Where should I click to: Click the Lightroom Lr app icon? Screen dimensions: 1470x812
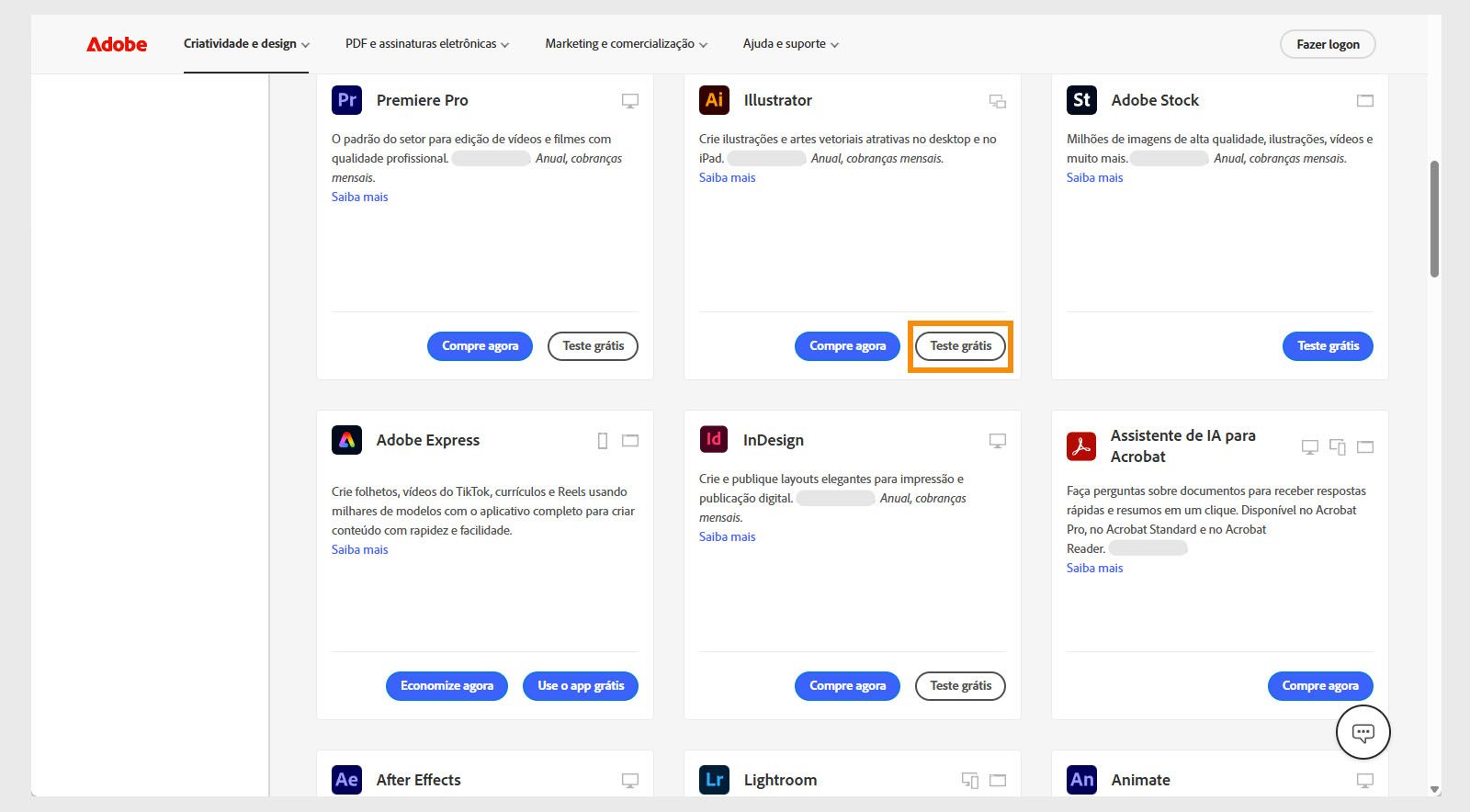[x=715, y=780]
